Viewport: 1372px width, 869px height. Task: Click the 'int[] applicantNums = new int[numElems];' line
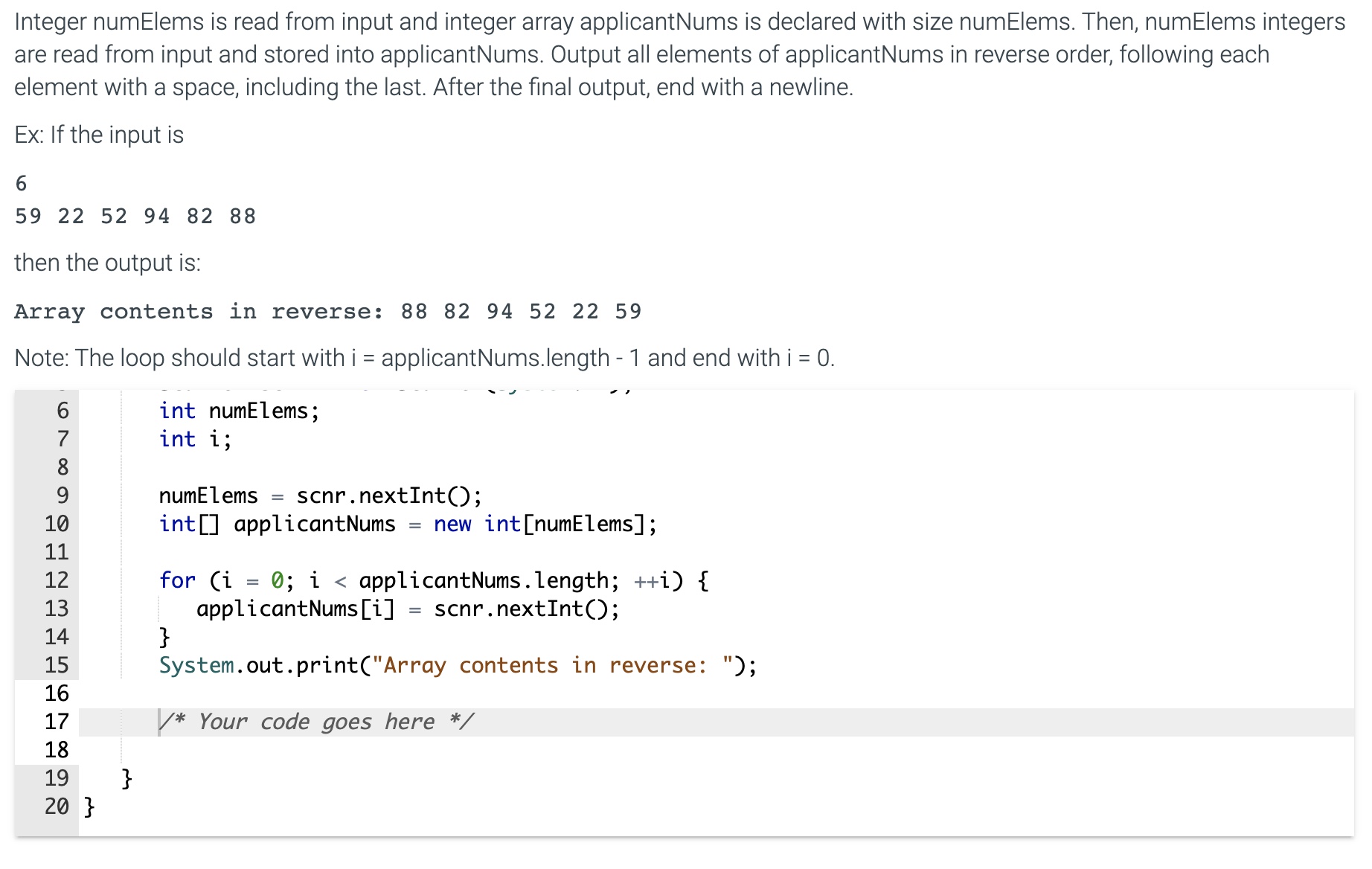click(x=408, y=524)
